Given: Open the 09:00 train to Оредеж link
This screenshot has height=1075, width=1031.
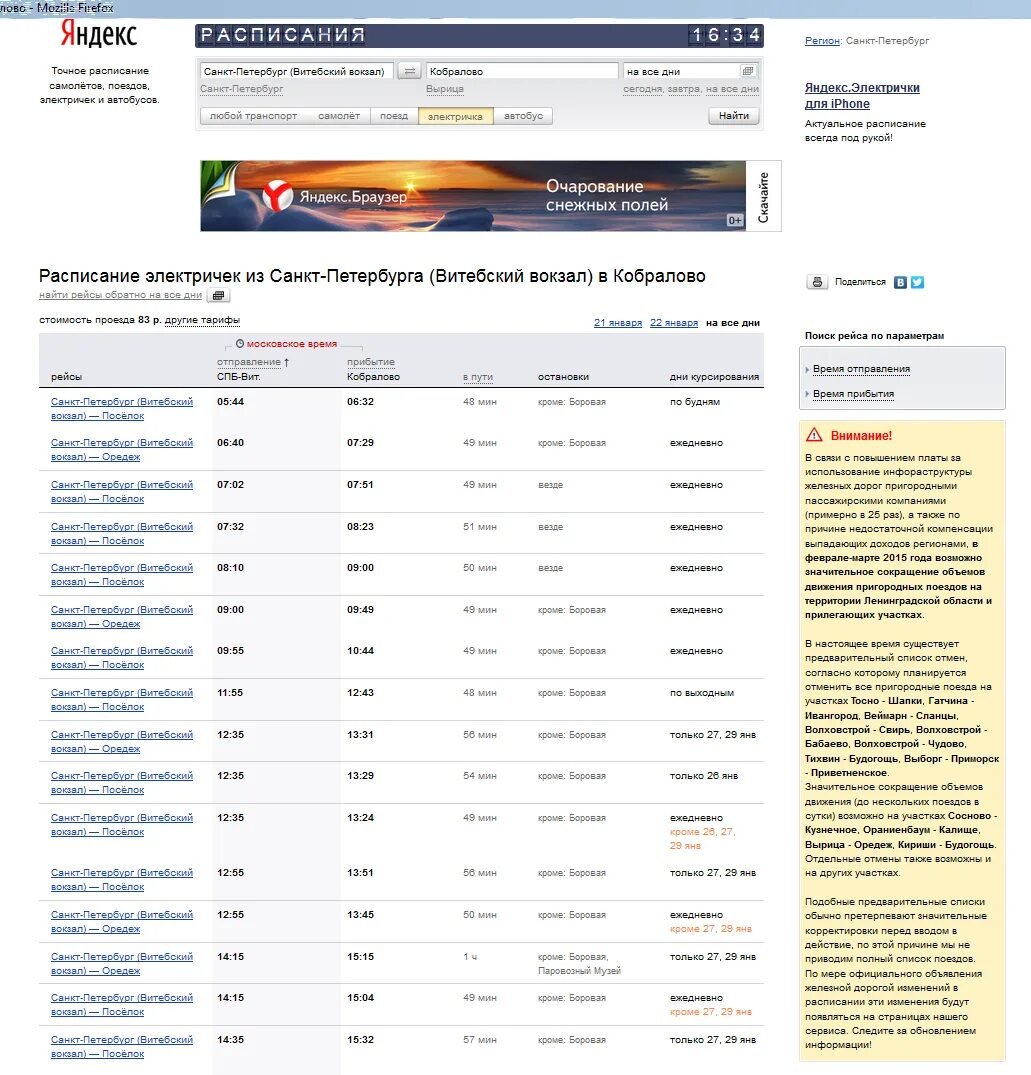Looking at the screenshot, I should point(122,616).
